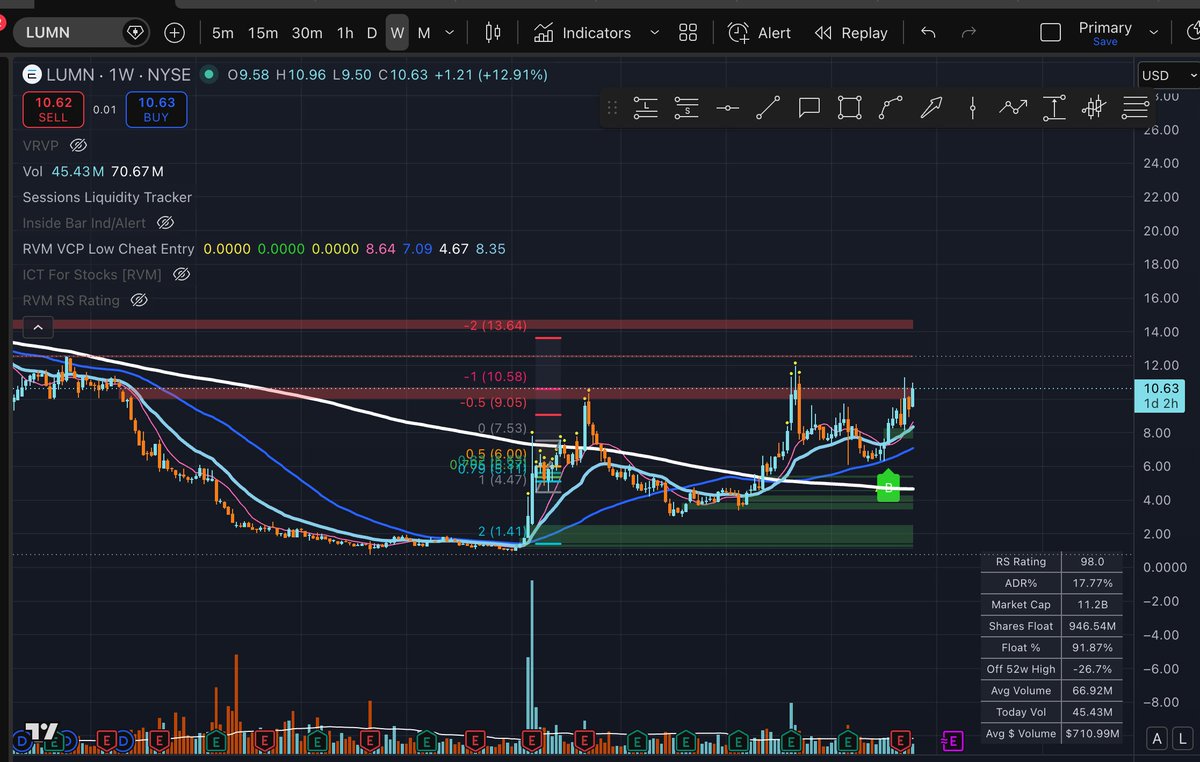Click the green buy order marker on chart
Viewport: 1200px width, 762px height.
coord(889,487)
